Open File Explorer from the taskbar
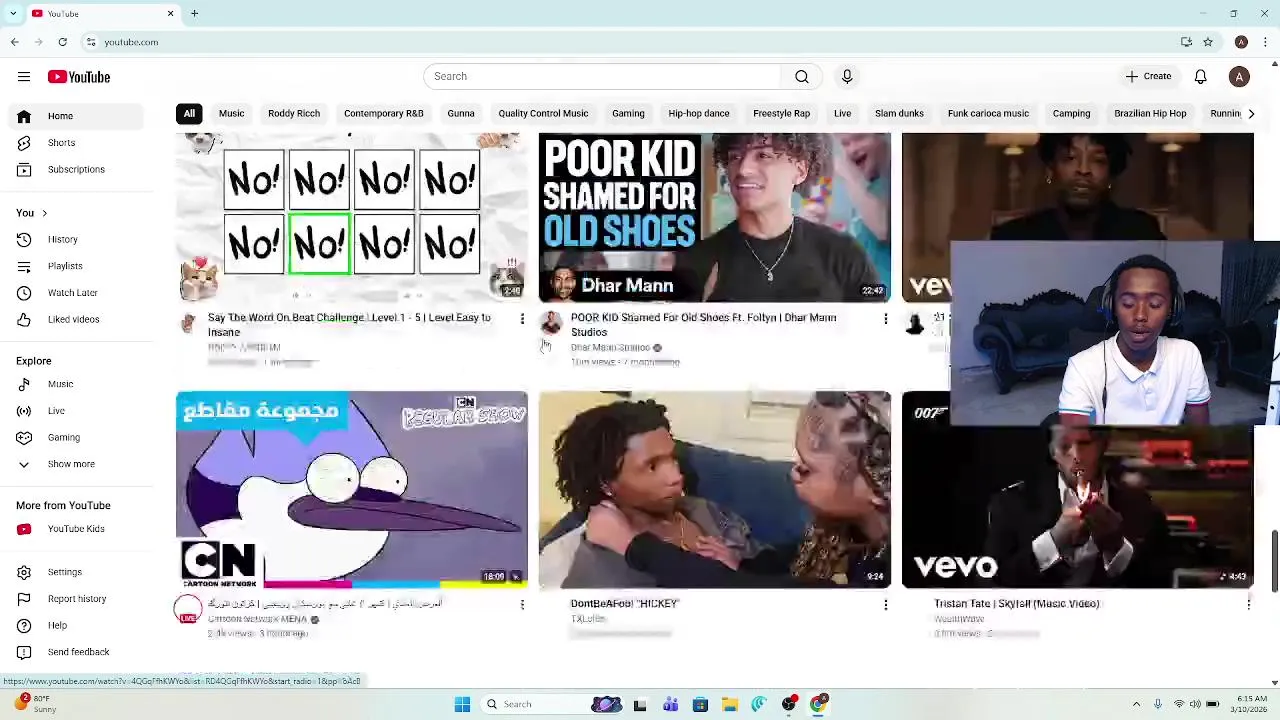The image size is (1280, 720). point(730,704)
